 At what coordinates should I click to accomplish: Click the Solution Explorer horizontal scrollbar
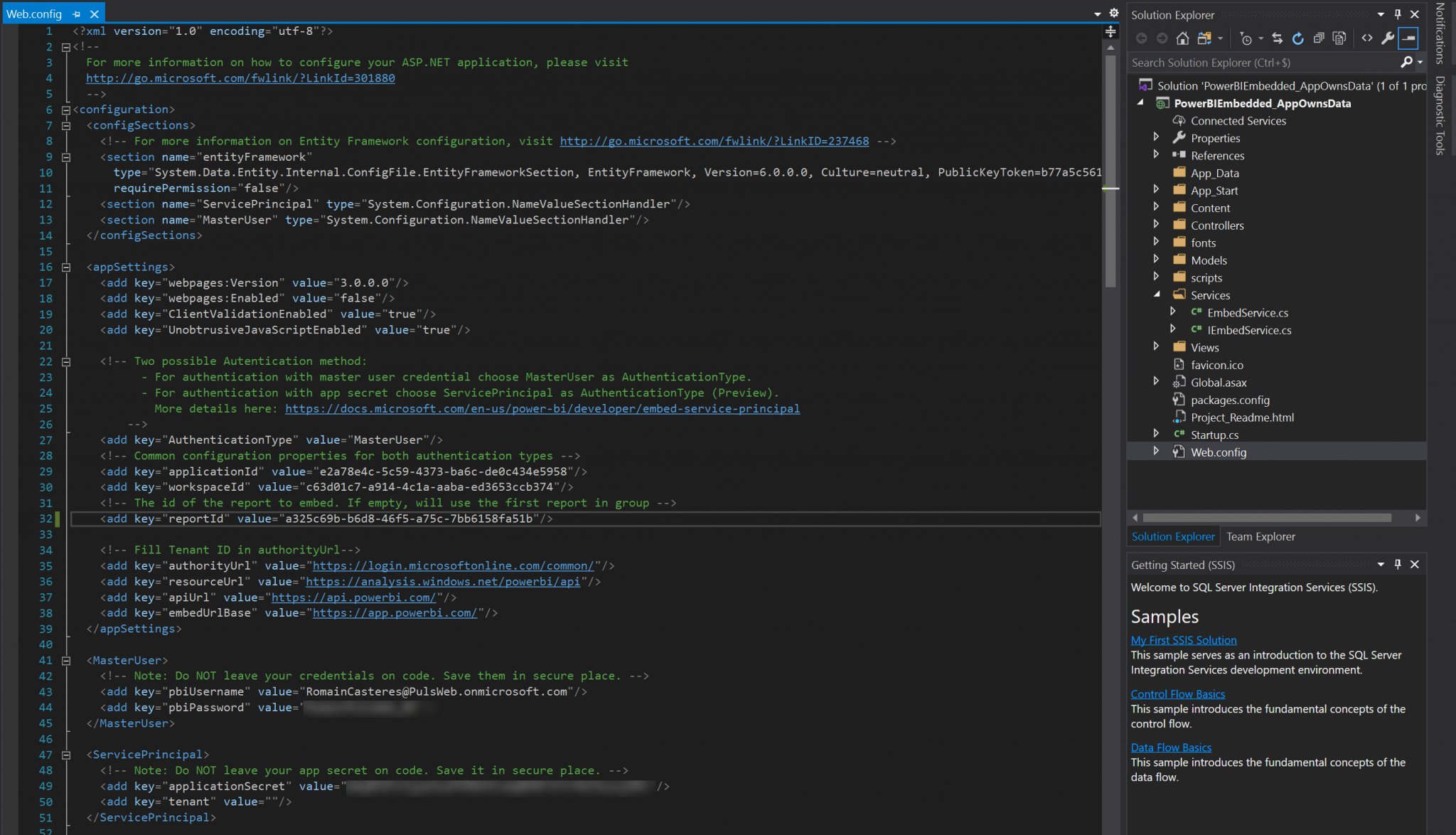pyautogui.click(x=1266, y=518)
